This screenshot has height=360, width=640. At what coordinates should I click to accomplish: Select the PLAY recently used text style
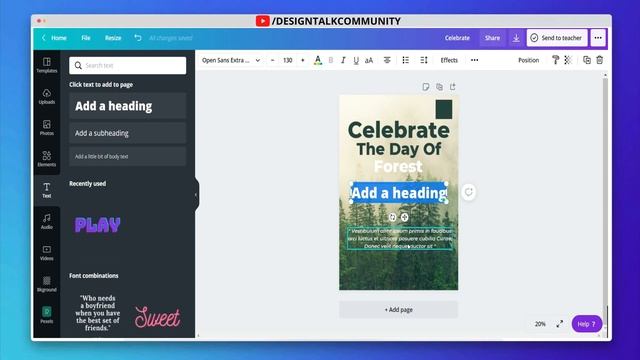(x=98, y=225)
